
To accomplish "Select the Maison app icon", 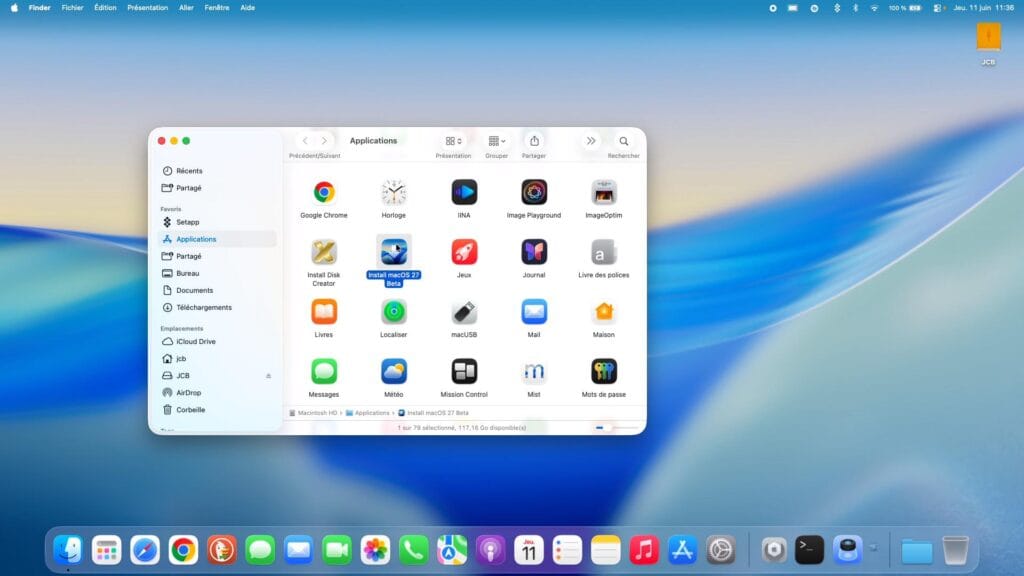I will coord(604,312).
